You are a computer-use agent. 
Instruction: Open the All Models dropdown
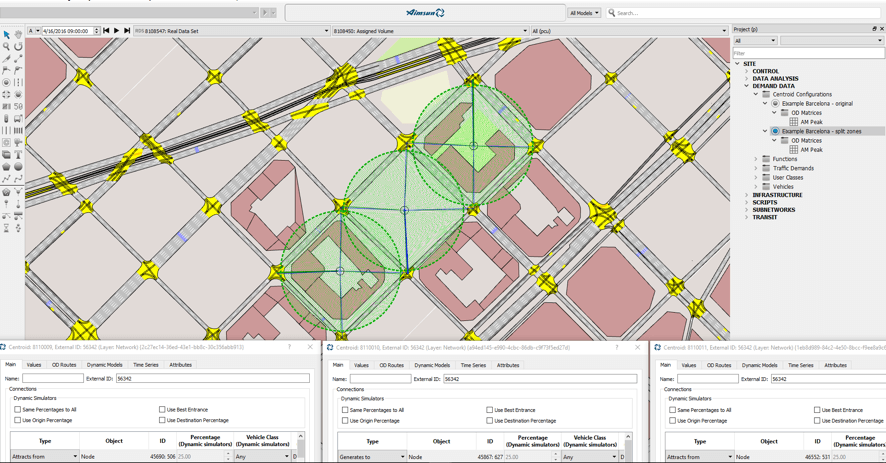pyautogui.click(x=584, y=13)
